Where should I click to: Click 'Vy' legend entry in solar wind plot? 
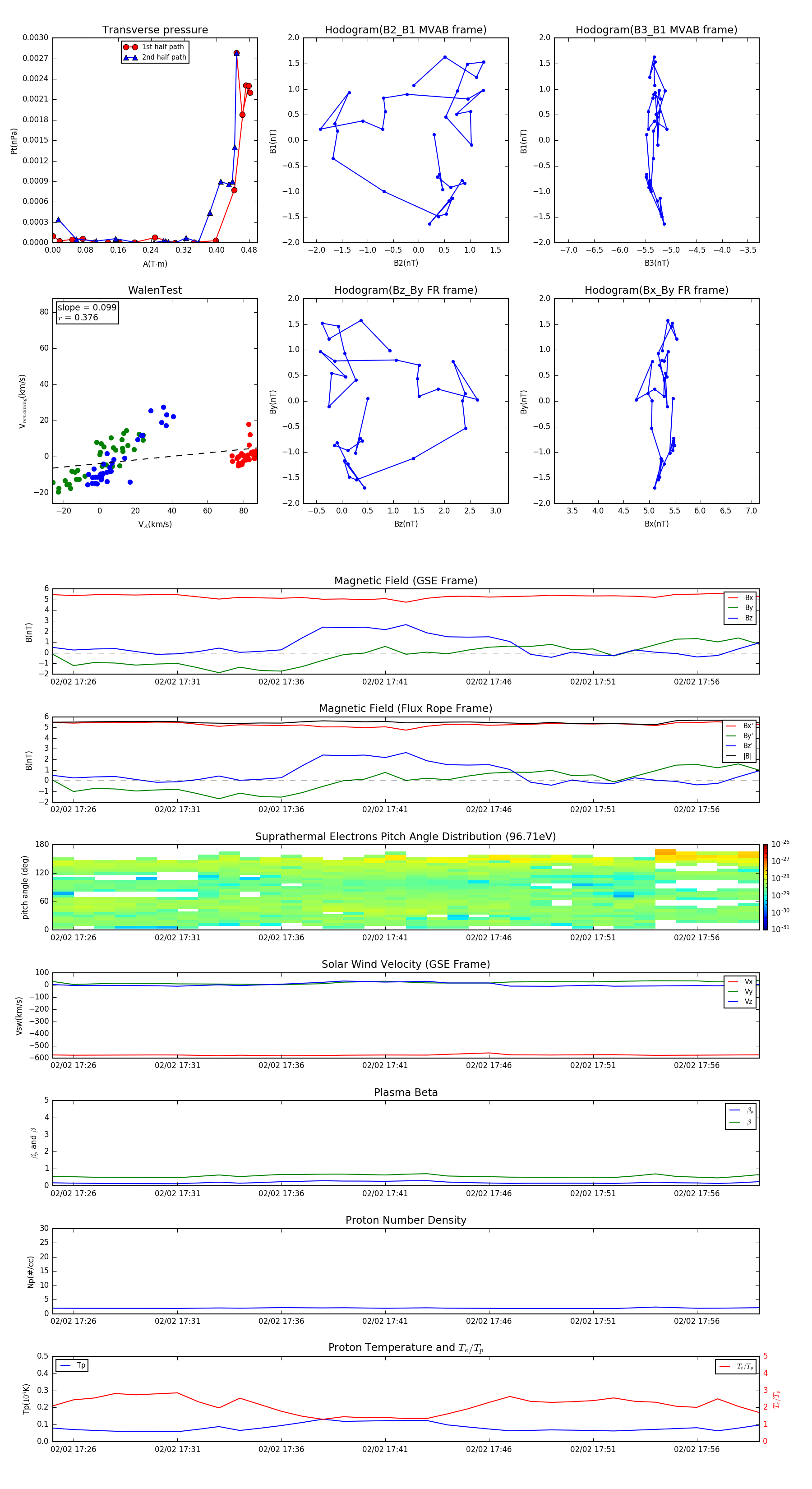click(x=741, y=991)
